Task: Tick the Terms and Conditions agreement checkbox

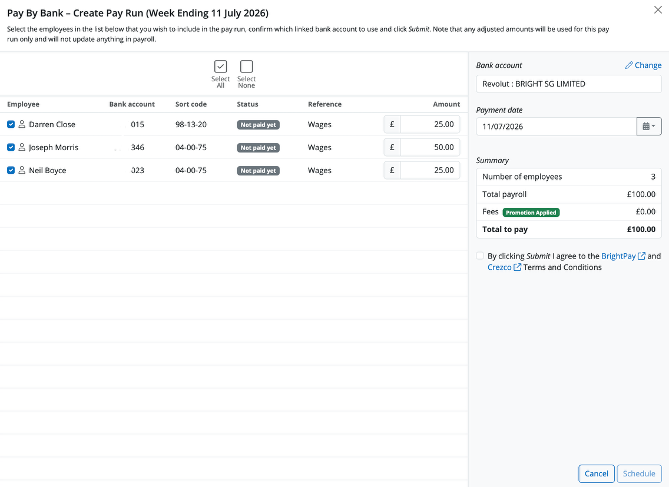Action: pos(480,256)
